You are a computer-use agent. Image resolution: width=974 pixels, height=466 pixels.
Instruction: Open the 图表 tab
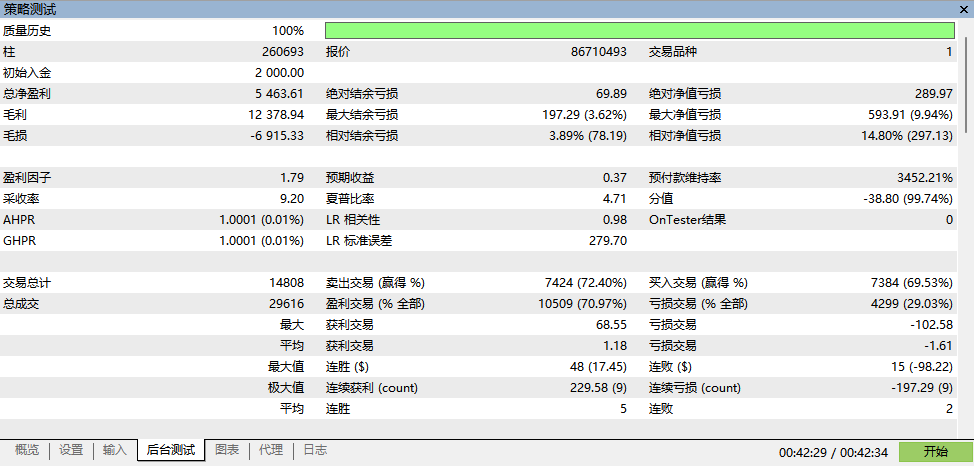click(227, 450)
